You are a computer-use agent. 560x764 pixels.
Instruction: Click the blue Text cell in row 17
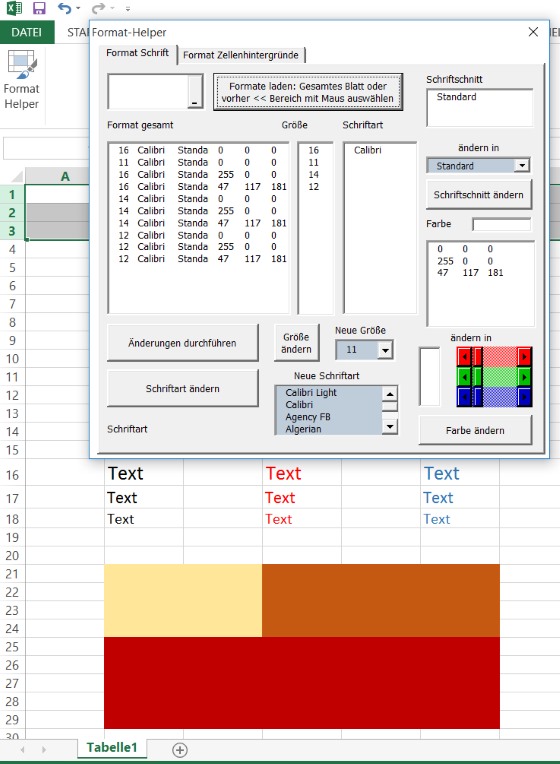pos(460,497)
